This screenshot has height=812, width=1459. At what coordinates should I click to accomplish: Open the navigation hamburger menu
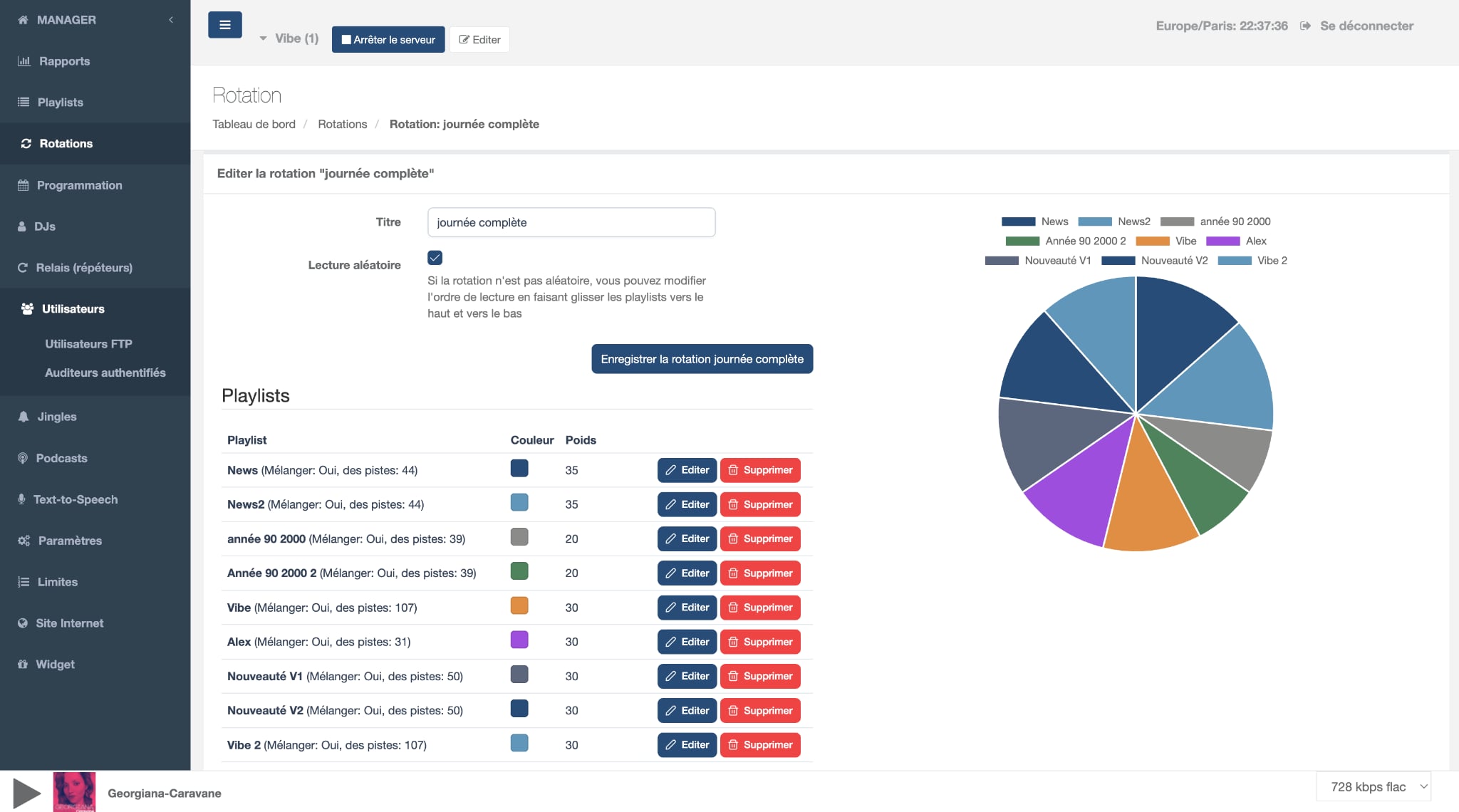pyautogui.click(x=224, y=24)
